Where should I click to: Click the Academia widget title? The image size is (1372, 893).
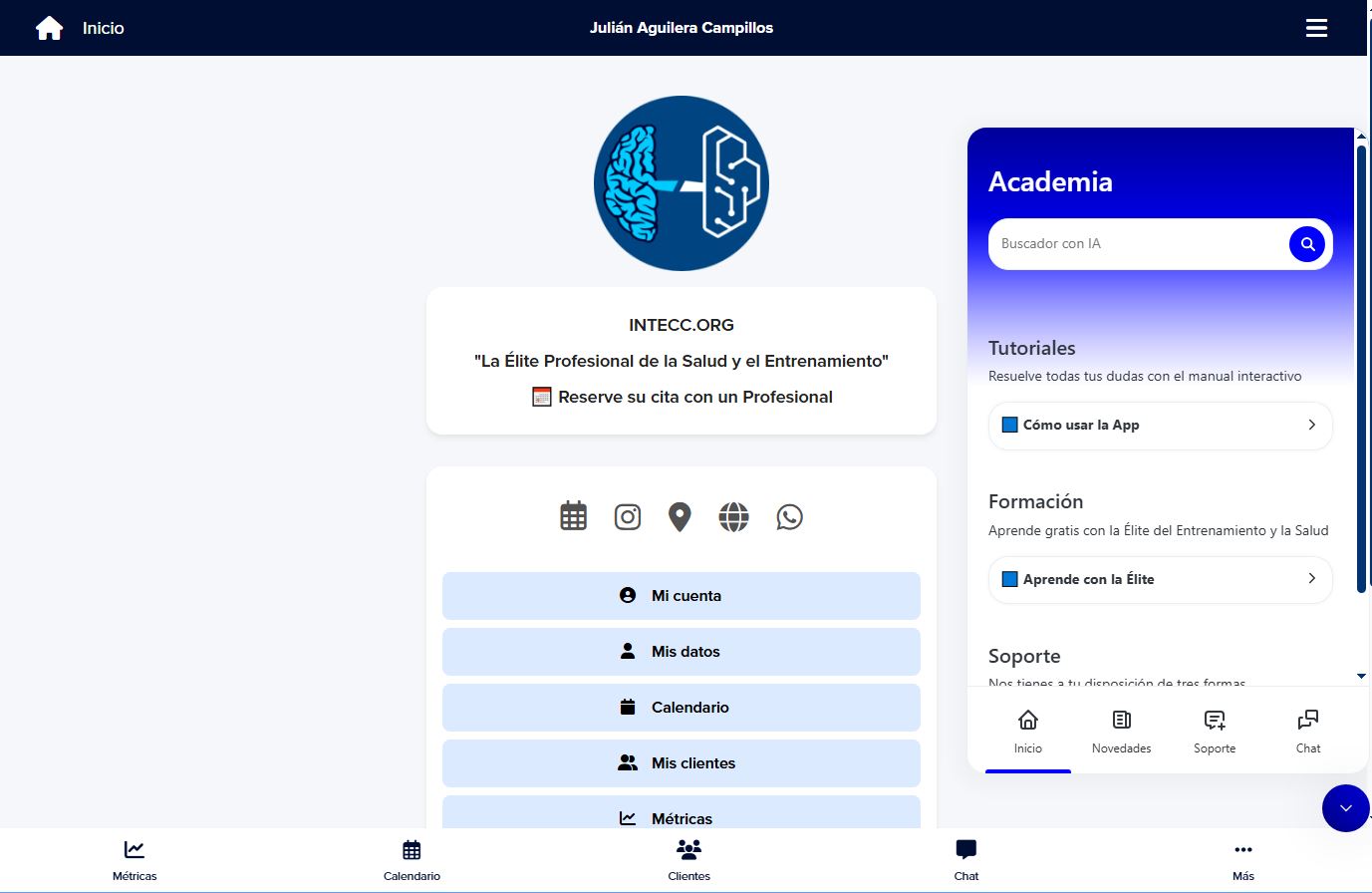click(1050, 181)
